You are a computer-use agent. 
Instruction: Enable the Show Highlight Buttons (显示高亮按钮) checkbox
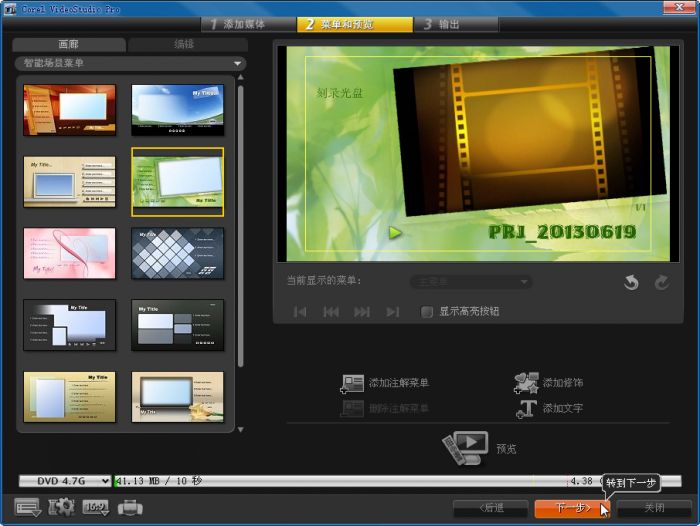[x=427, y=312]
